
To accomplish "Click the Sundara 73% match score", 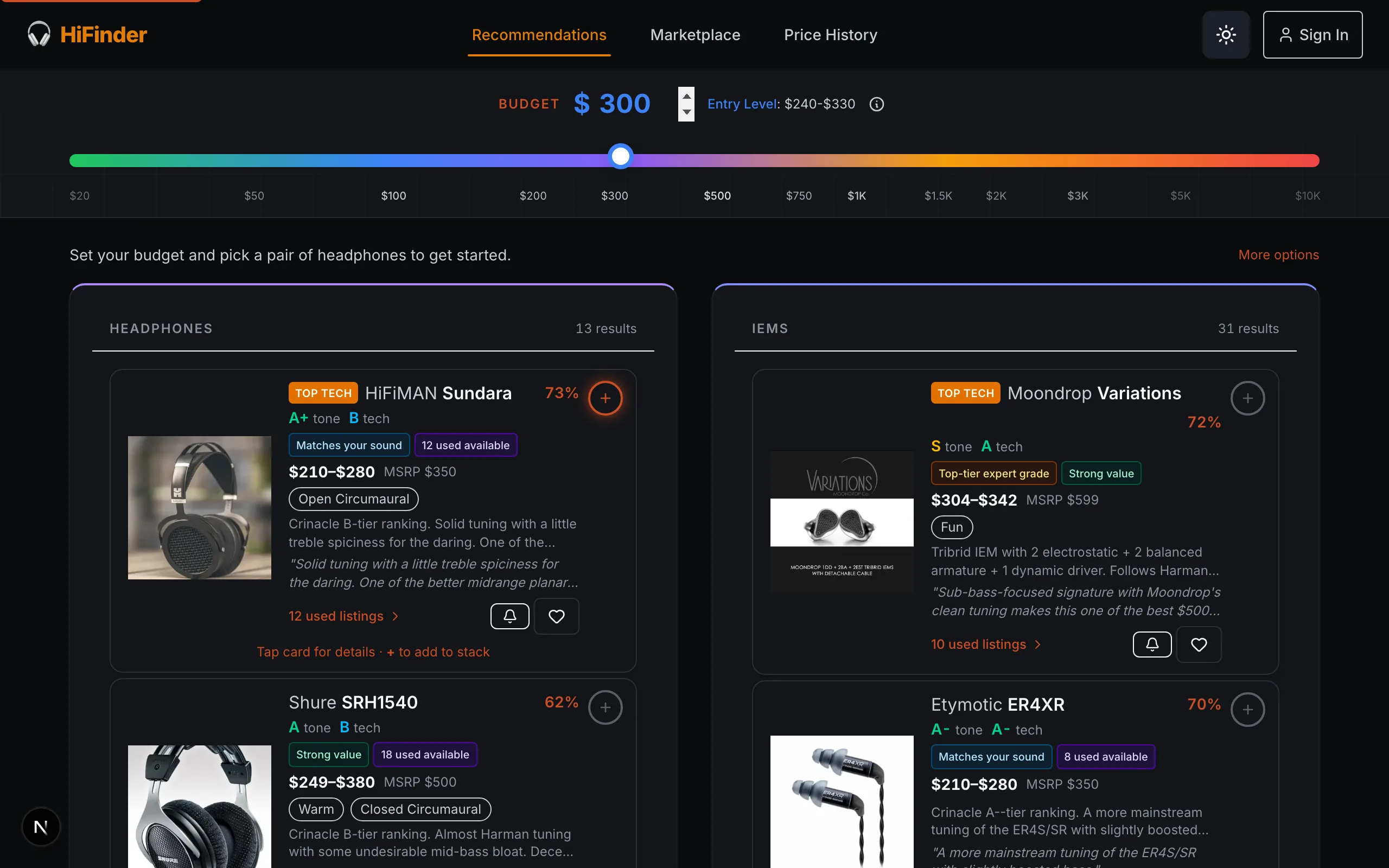I will [x=562, y=393].
